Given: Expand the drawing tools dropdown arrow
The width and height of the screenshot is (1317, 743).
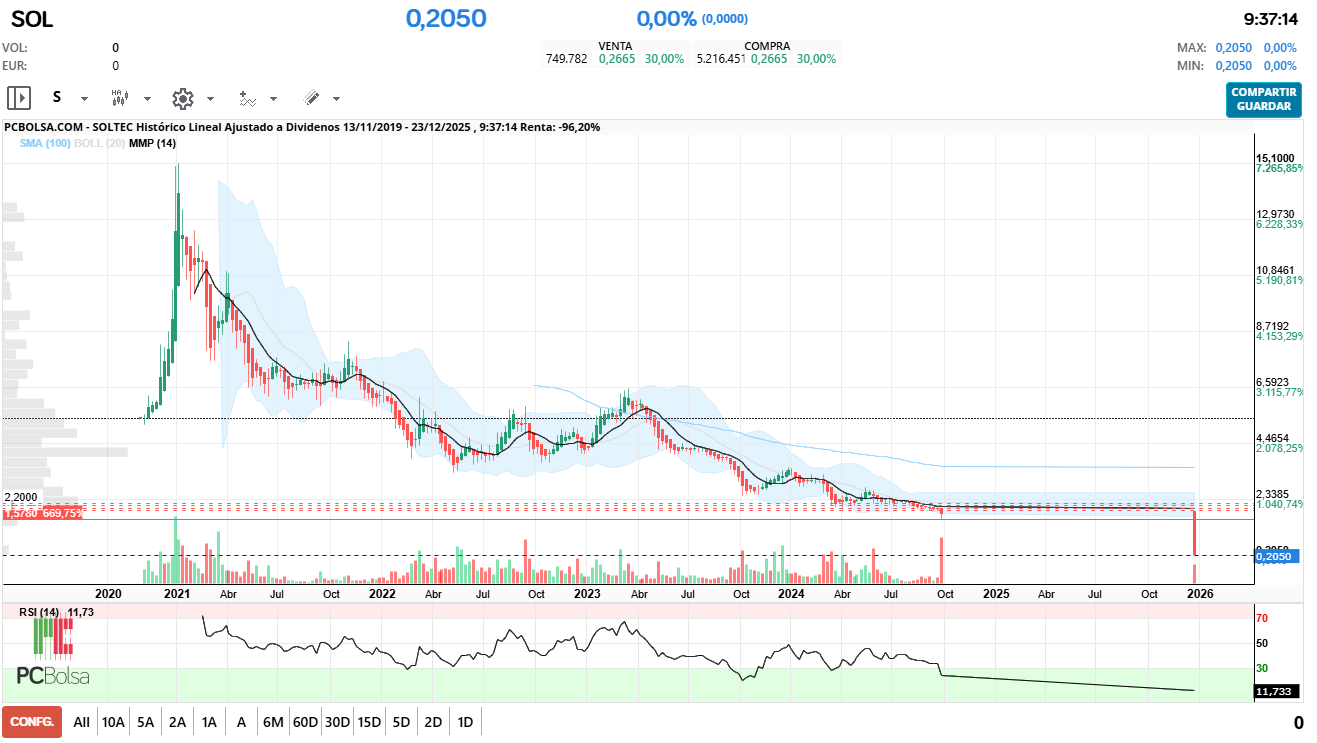Looking at the screenshot, I should click(336, 99).
